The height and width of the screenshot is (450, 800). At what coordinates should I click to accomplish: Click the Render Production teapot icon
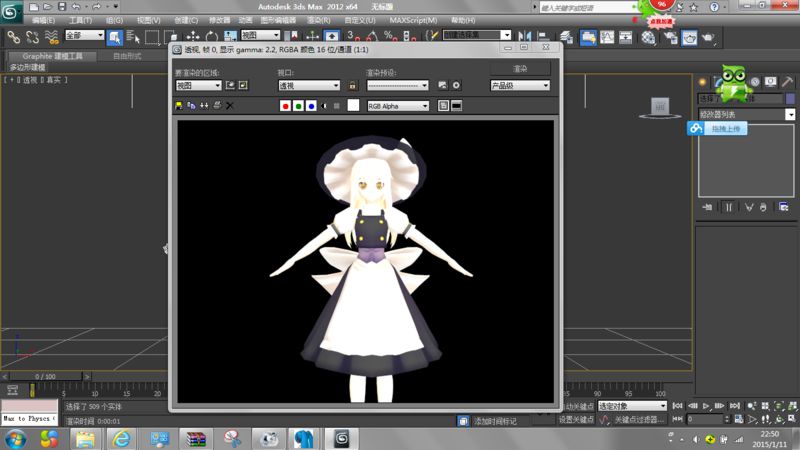pos(708,37)
